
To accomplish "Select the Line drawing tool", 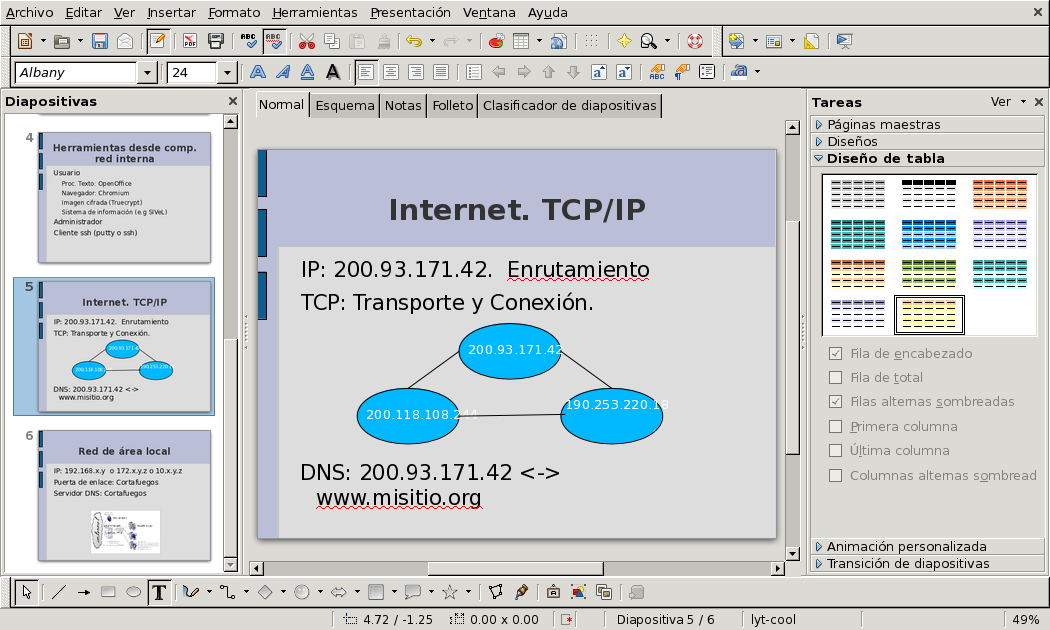I will point(59,592).
